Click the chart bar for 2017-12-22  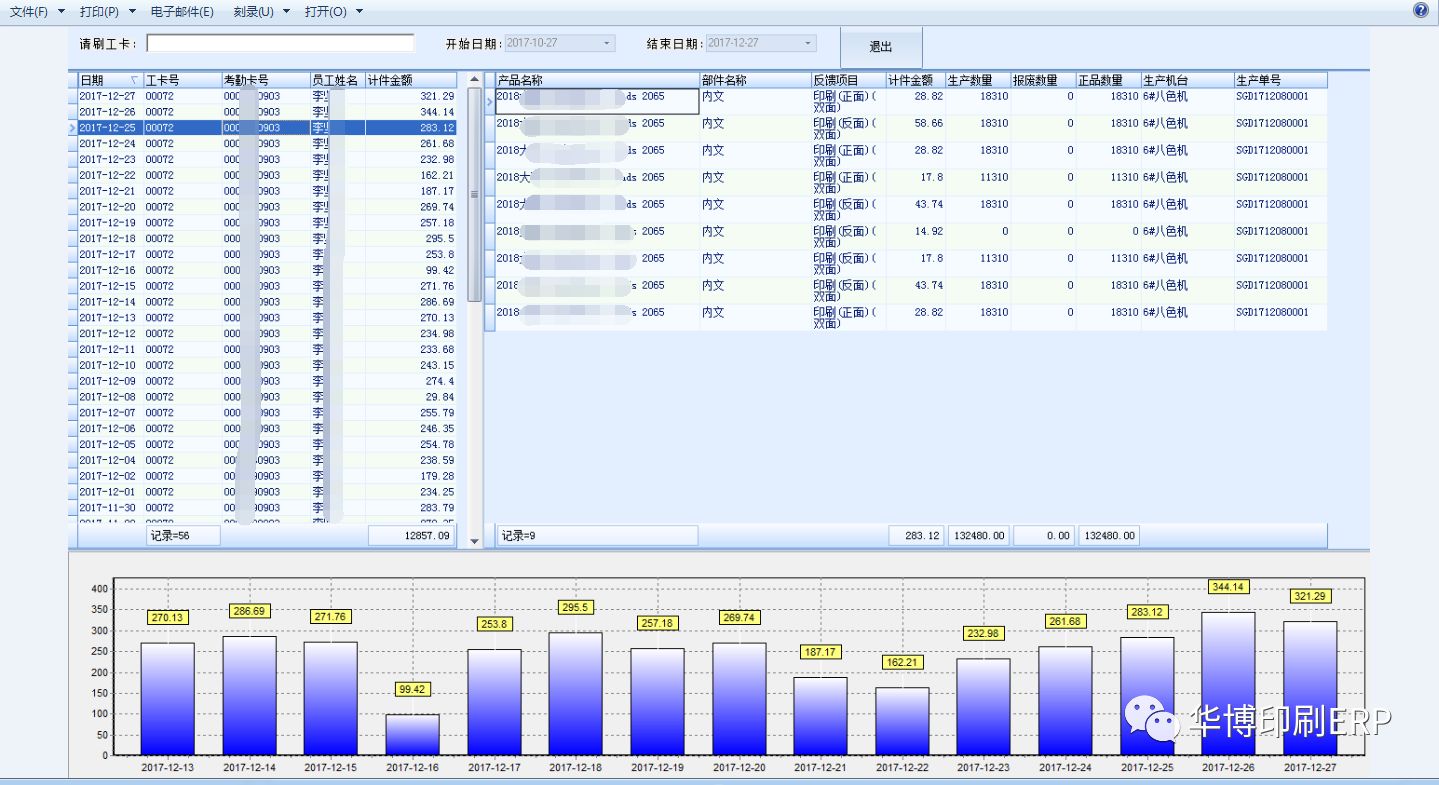(902, 721)
